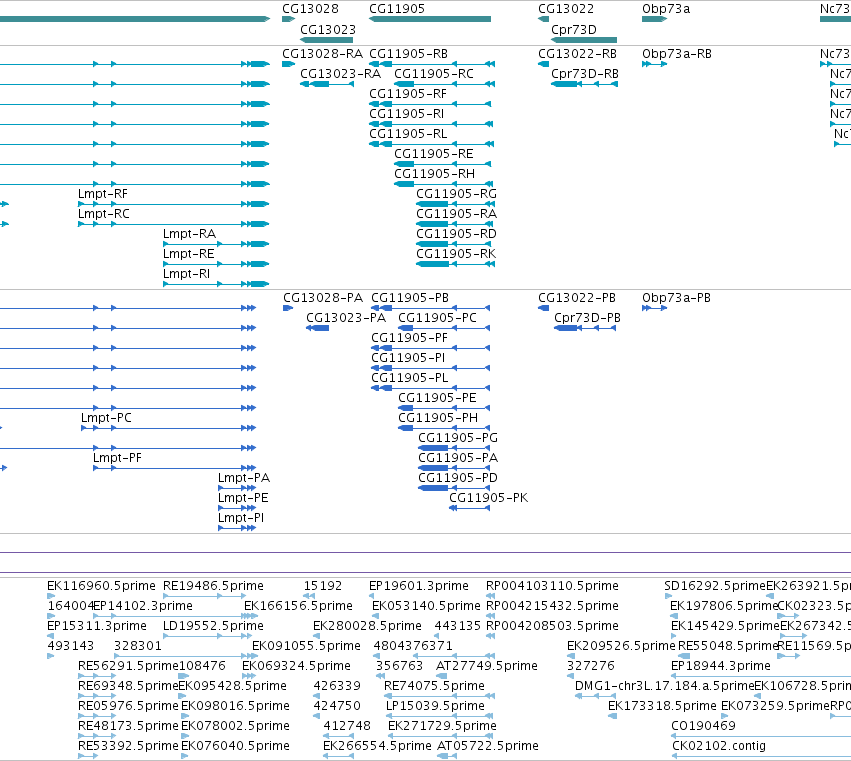Click transcript CG13023-RA label
Screen dimensions: 851x761
(340, 74)
